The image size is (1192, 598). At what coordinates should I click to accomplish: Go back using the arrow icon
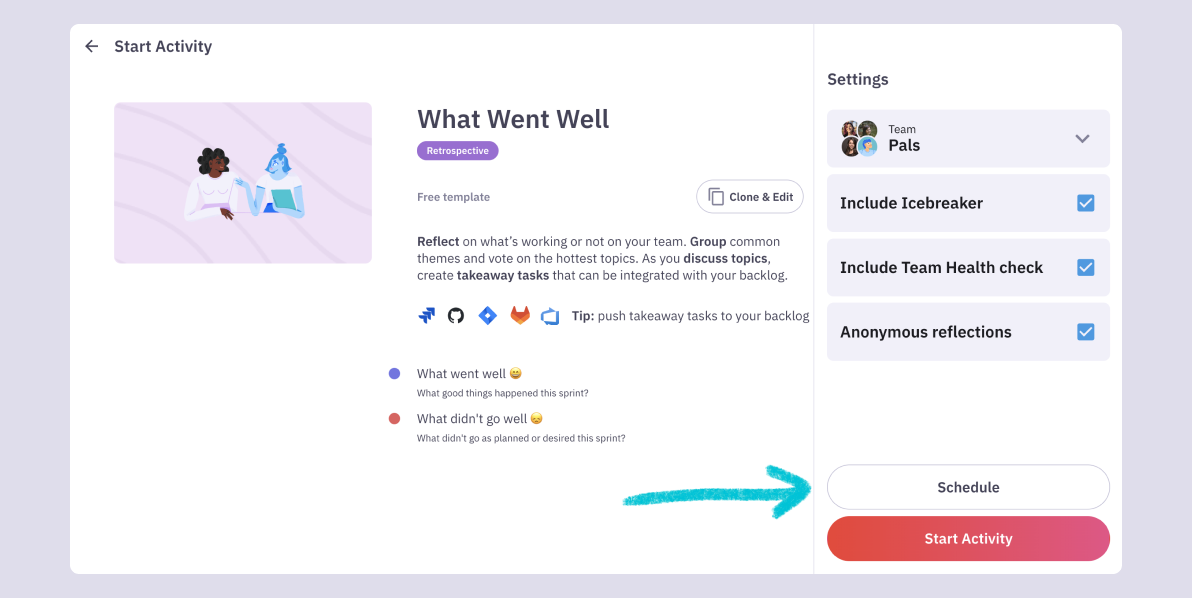tap(92, 46)
